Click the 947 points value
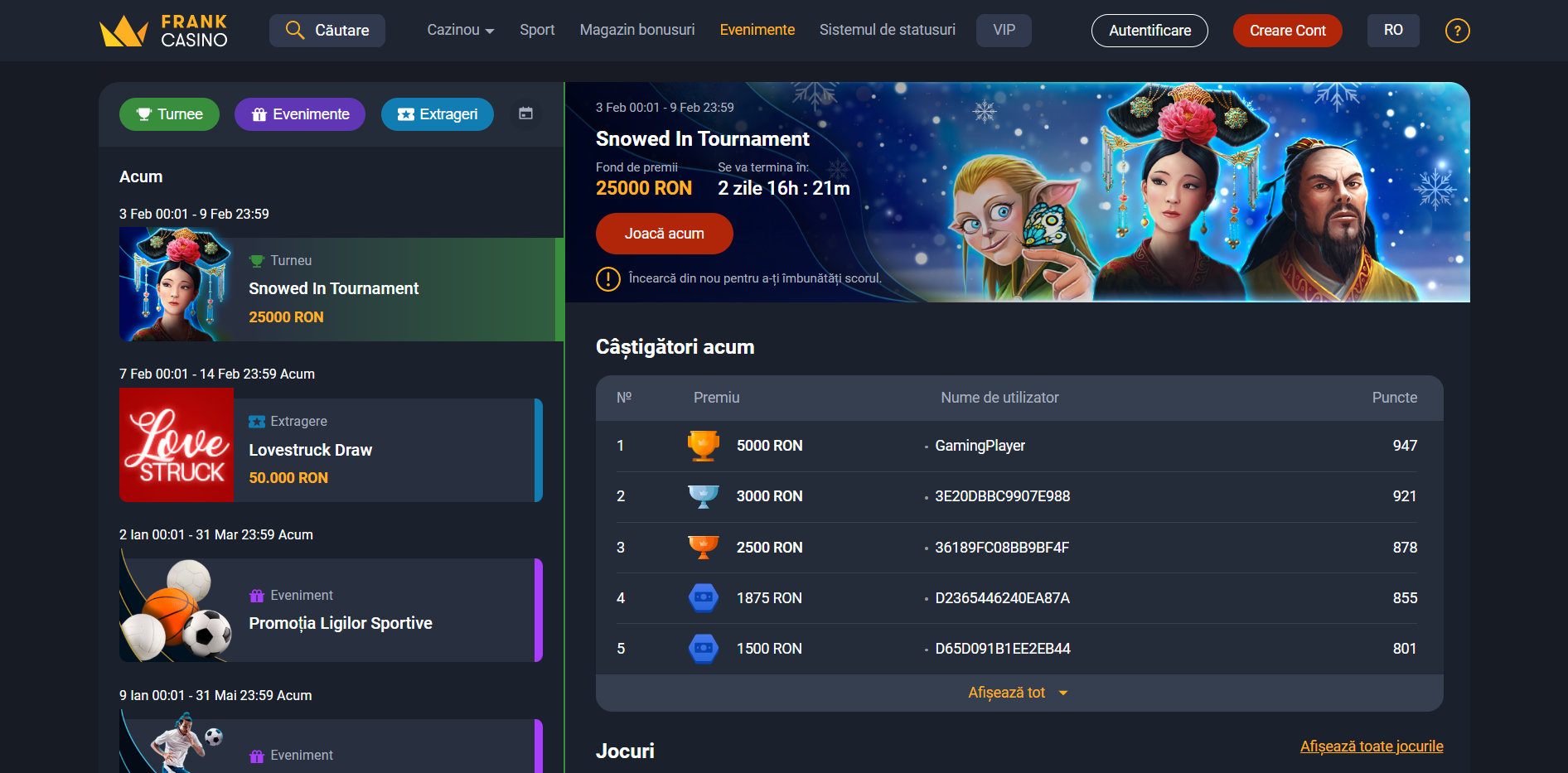The width and height of the screenshot is (1568, 773). [1405, 446]
